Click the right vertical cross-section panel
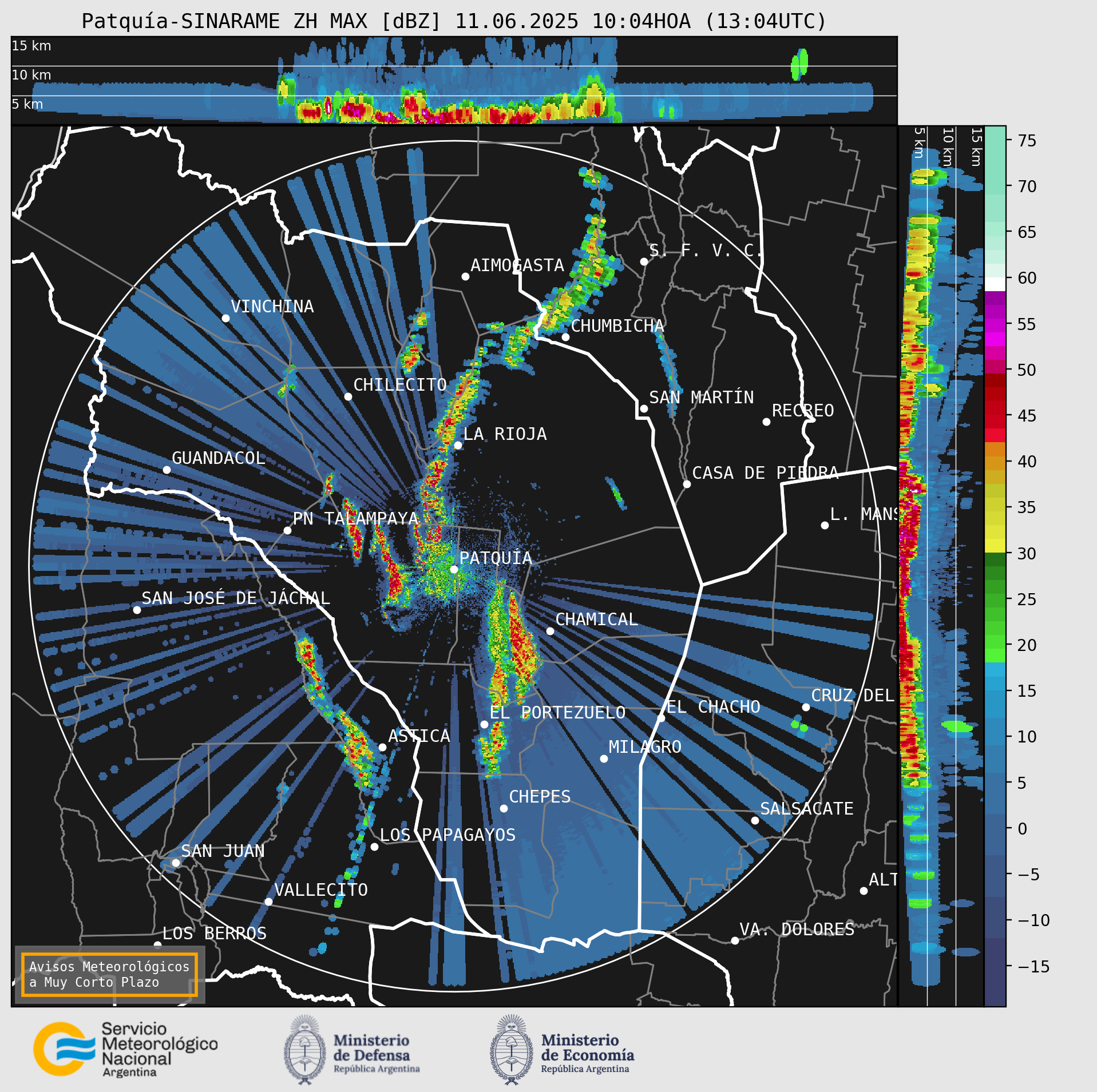1097x1092 pixels. click(941, 566)
